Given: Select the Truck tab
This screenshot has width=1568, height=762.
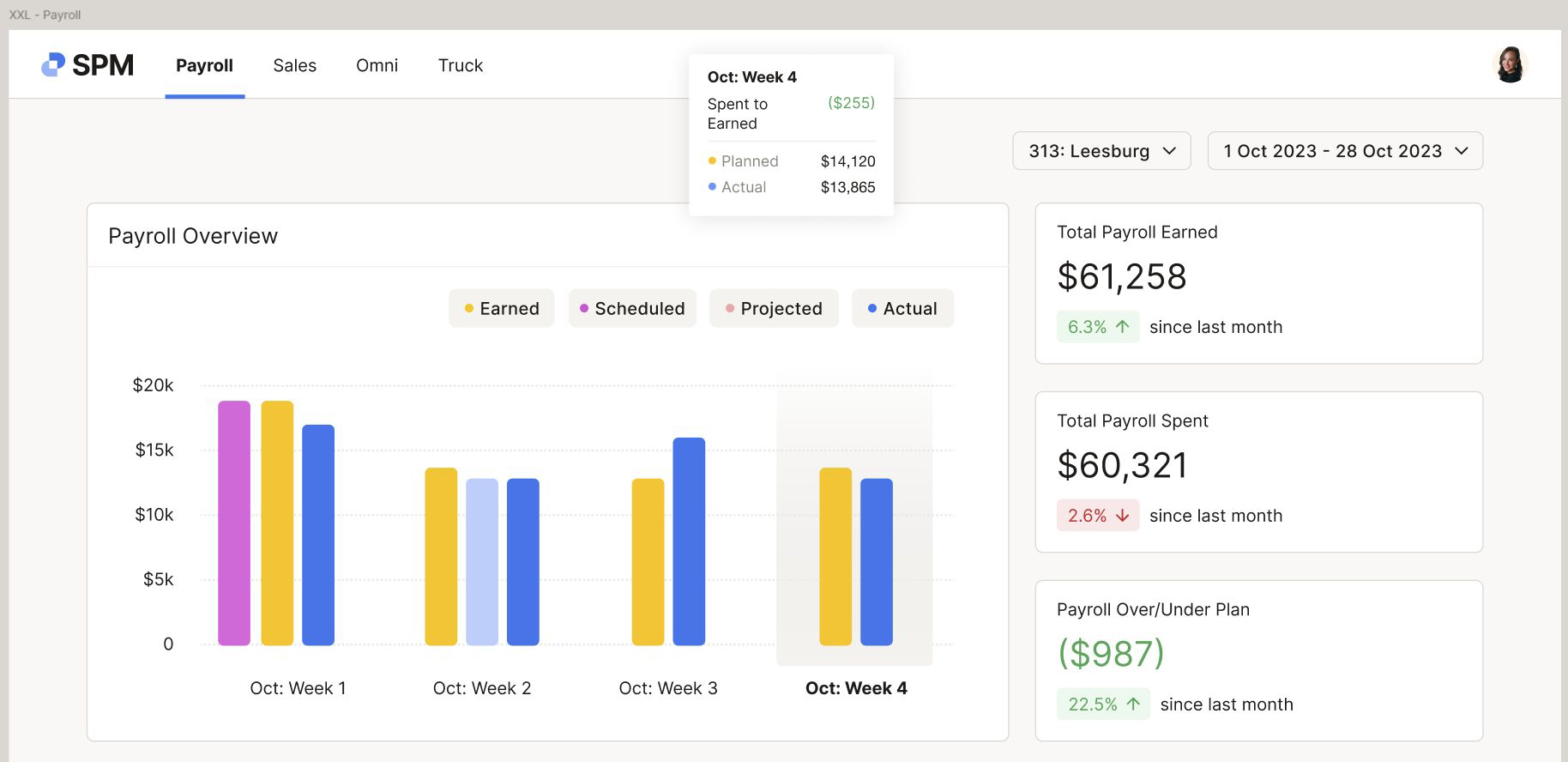Looking at the screenshot, I should (x=461, y=65).
